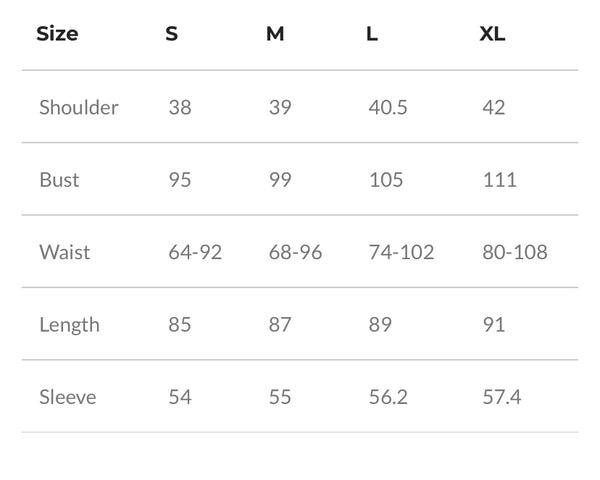Click waist range 80-108 for size XL
Screen dimensions: 600x480
pos(515,252)
